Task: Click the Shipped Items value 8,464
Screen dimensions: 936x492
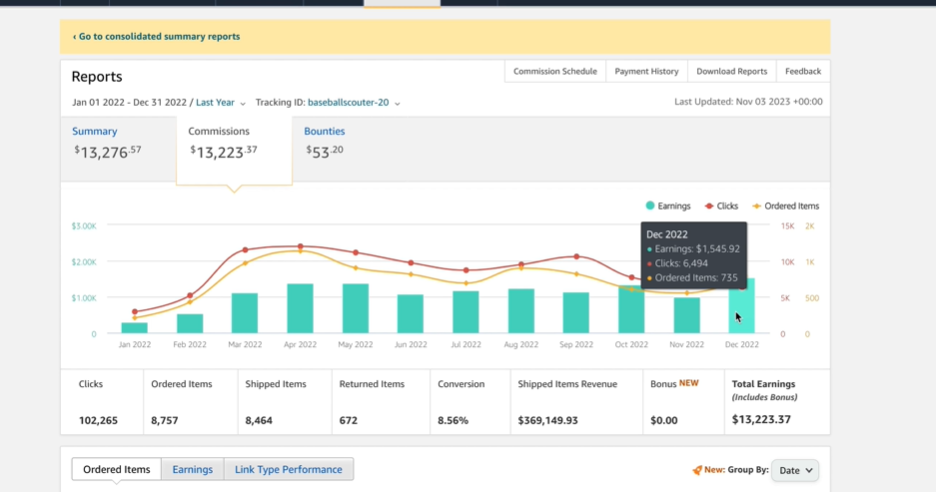Action: (x=259, y=420)
